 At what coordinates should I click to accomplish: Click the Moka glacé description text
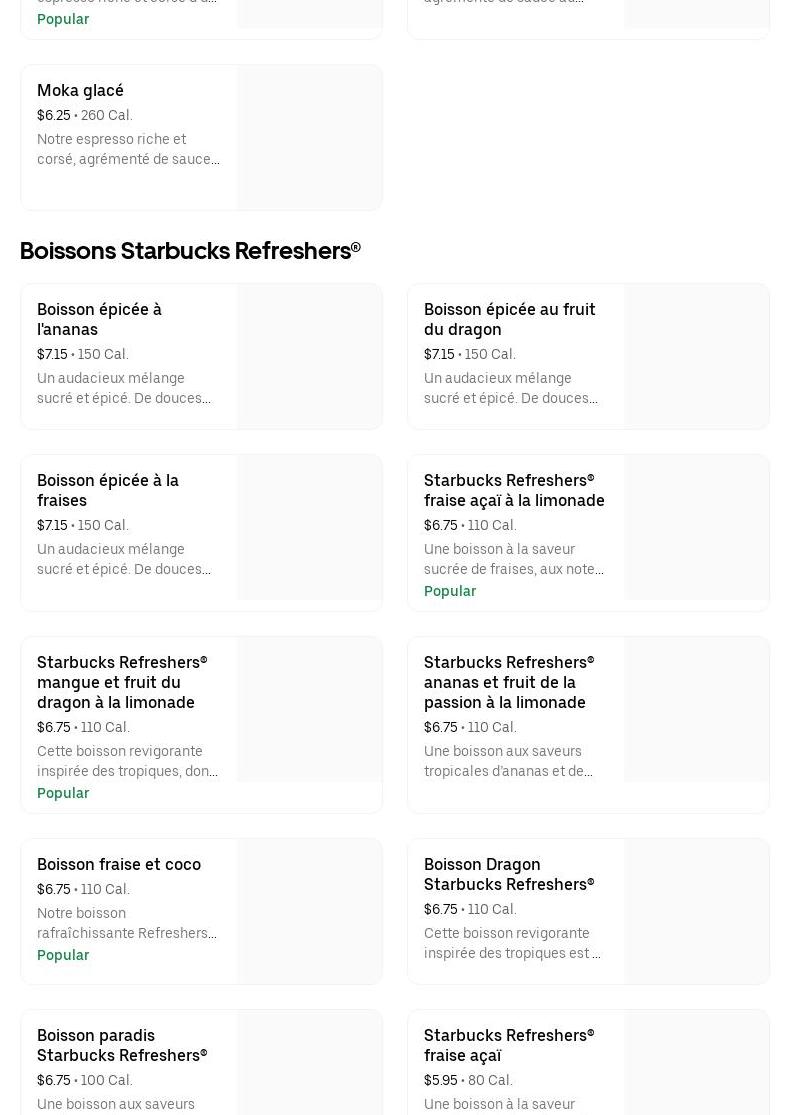point(128,149)
